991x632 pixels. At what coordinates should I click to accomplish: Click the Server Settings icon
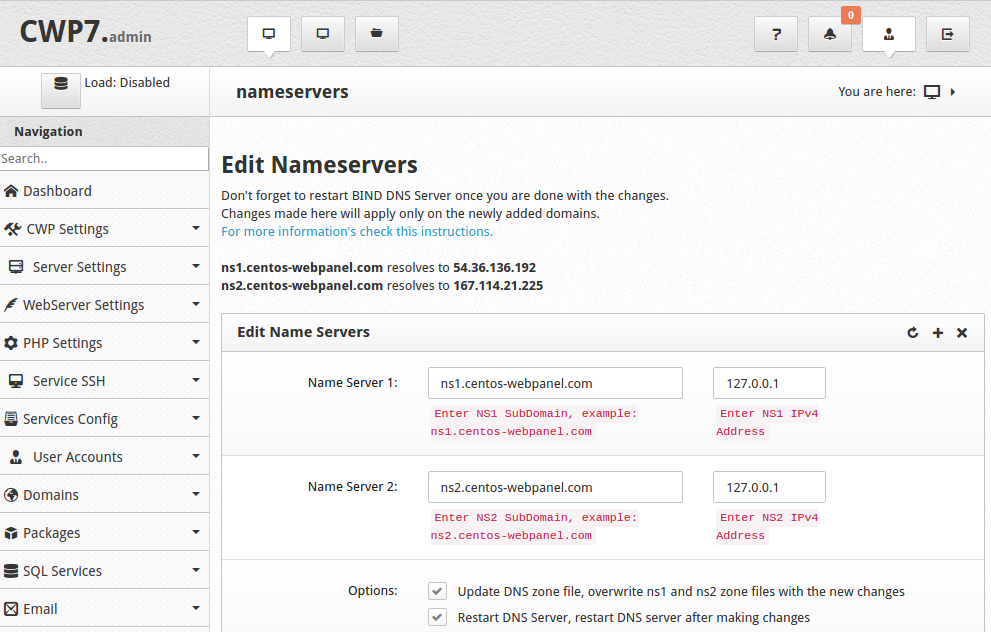tap(16, 267)
